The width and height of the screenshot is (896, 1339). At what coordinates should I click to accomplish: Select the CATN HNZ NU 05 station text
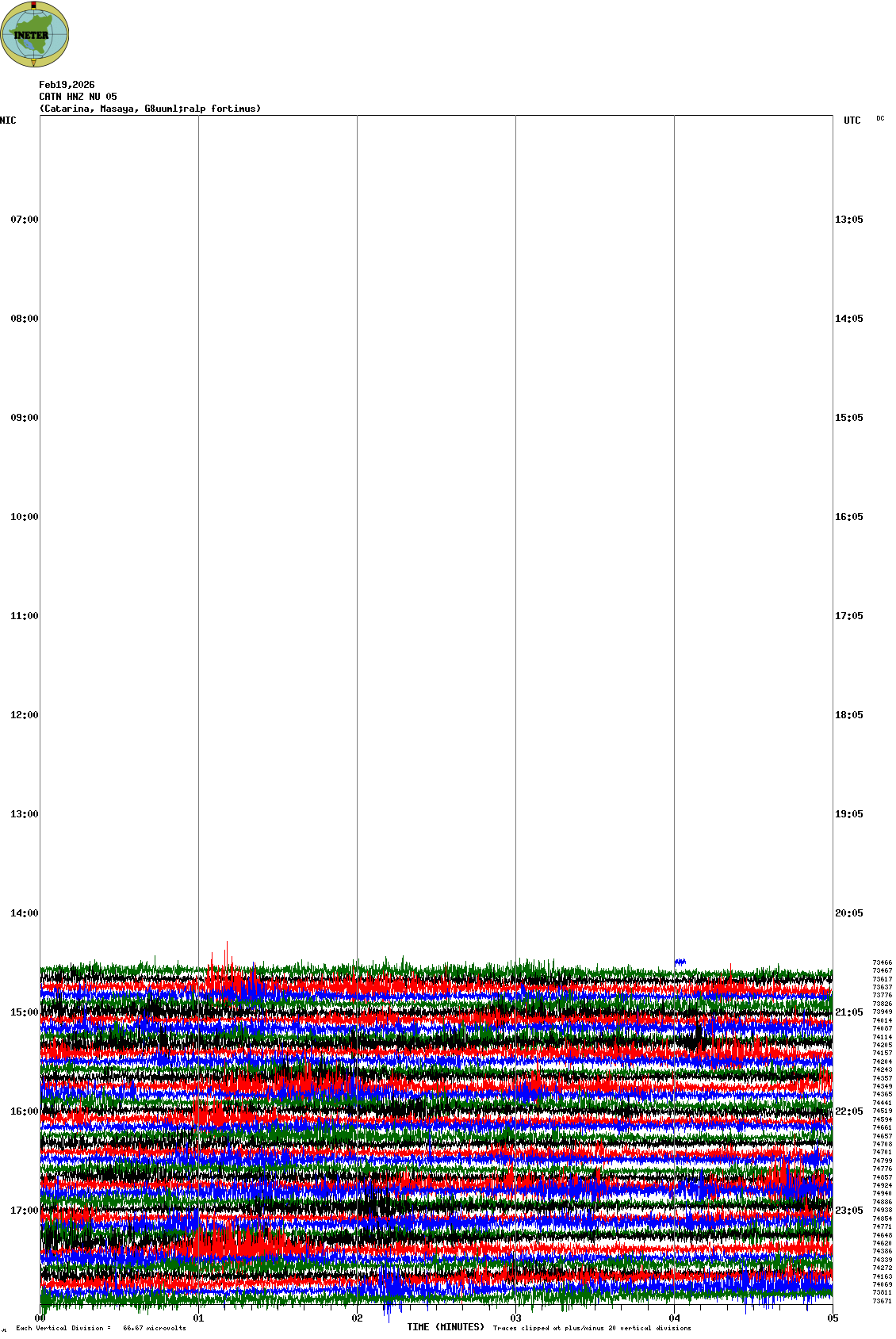(78, 97)
